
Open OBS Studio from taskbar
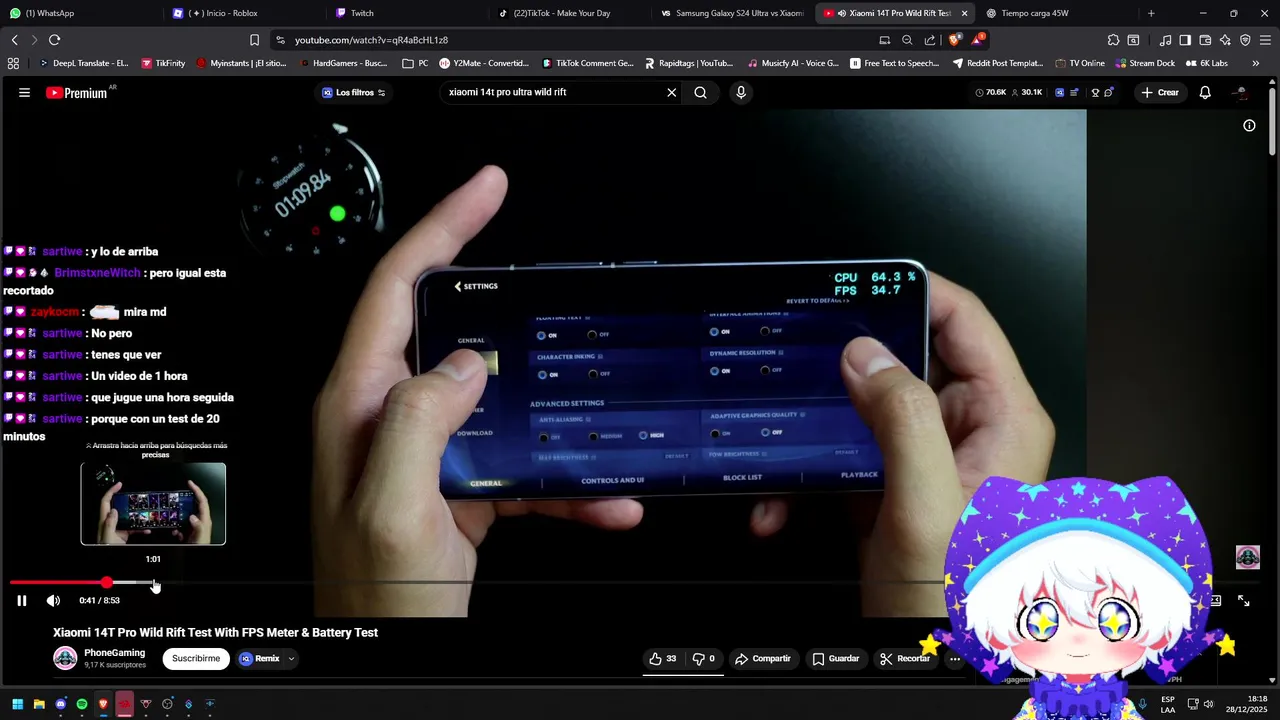tap(167, 704)
